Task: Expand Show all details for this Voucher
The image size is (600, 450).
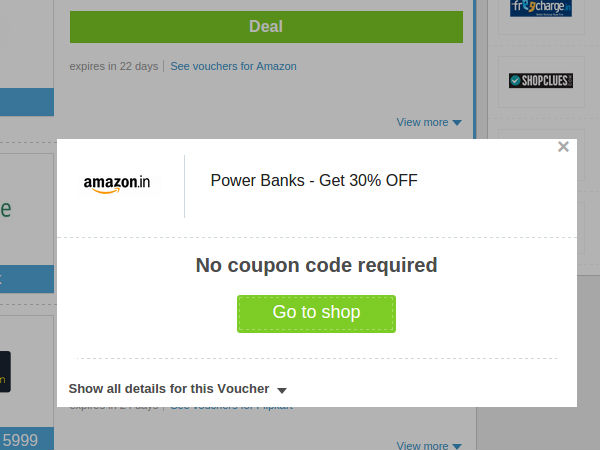Action: coord(169,389)
